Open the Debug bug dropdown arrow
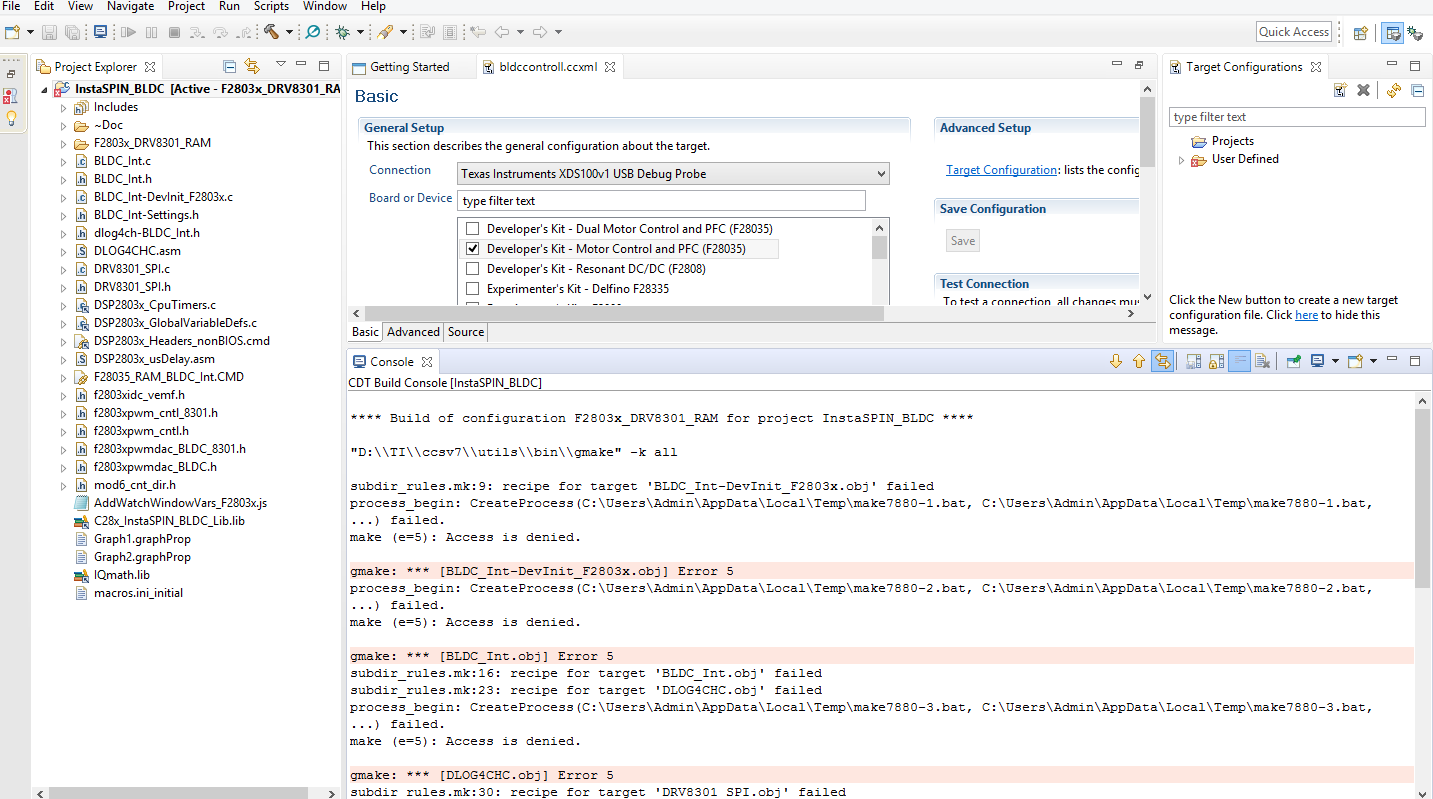1433x799 pixels. tap(359, 32)
